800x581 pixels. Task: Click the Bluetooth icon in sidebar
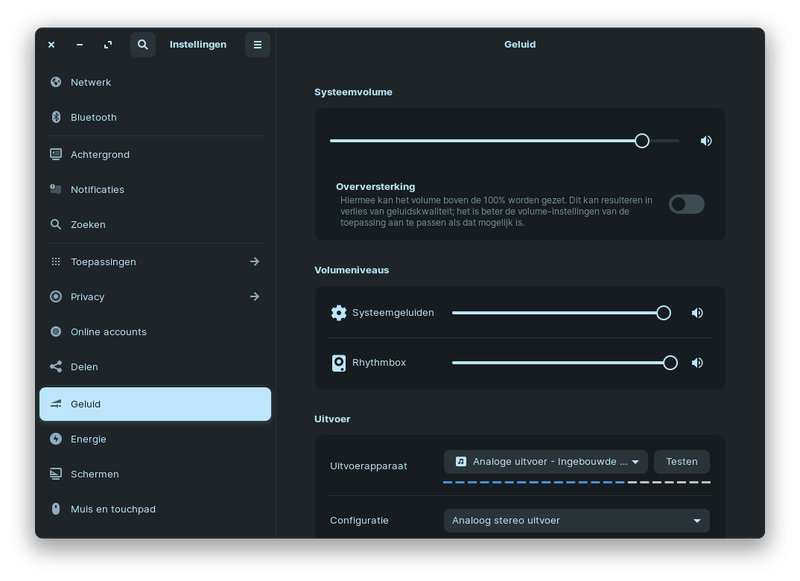(x=56, y=117)
